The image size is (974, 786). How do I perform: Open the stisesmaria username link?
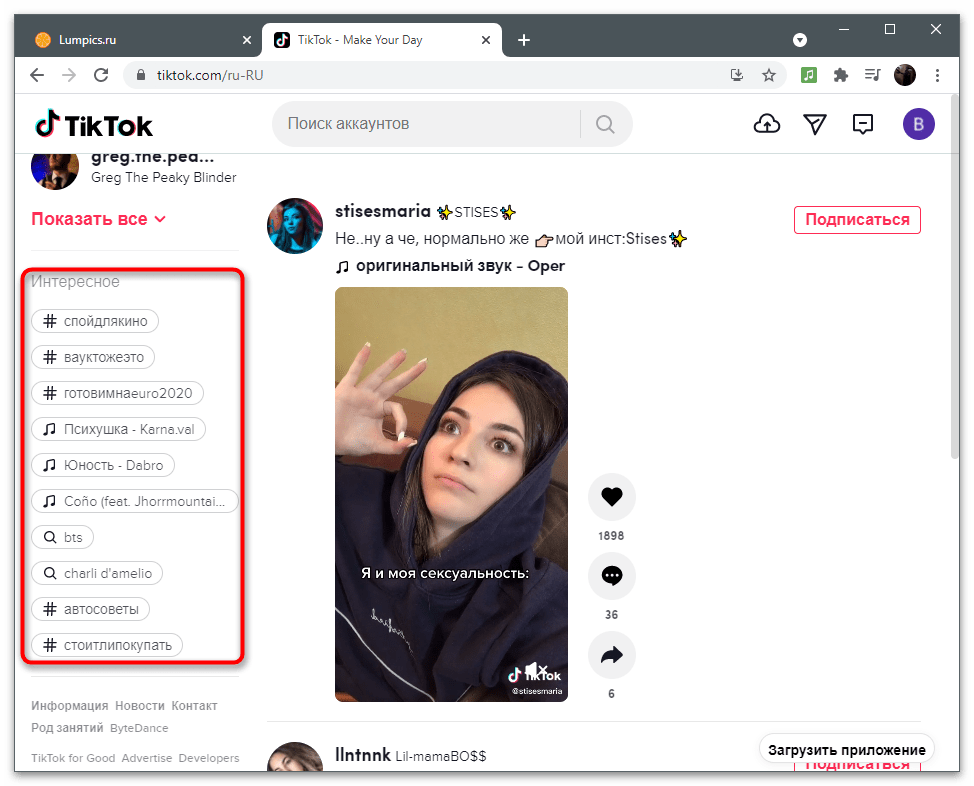[x=383, y=211]
